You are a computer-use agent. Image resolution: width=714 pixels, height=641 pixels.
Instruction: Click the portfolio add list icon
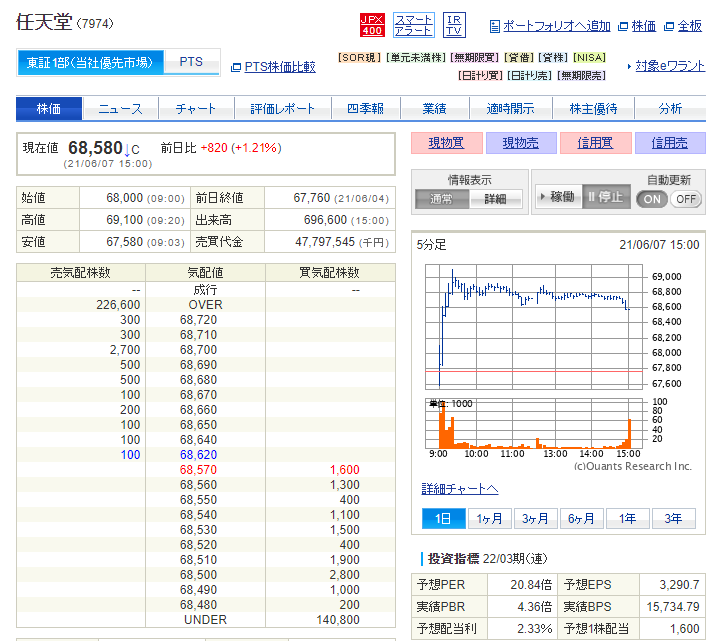click(495, 26)
